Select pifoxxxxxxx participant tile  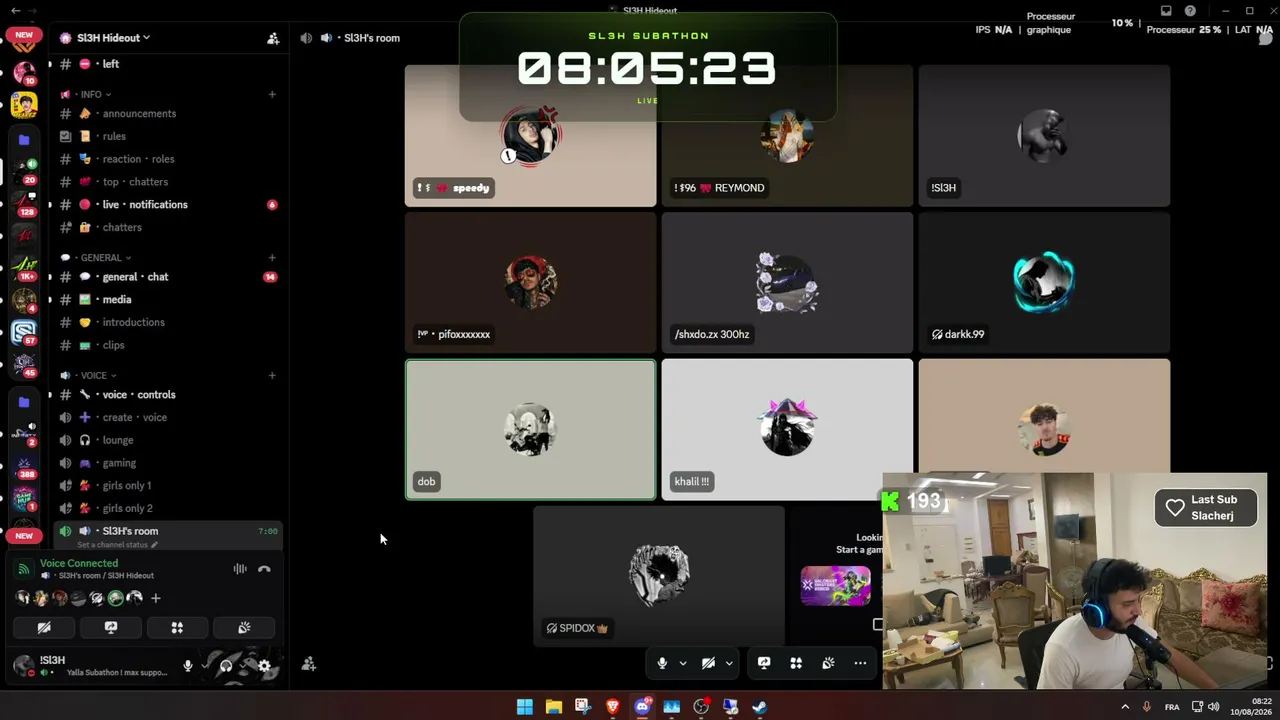click(530, 283)
